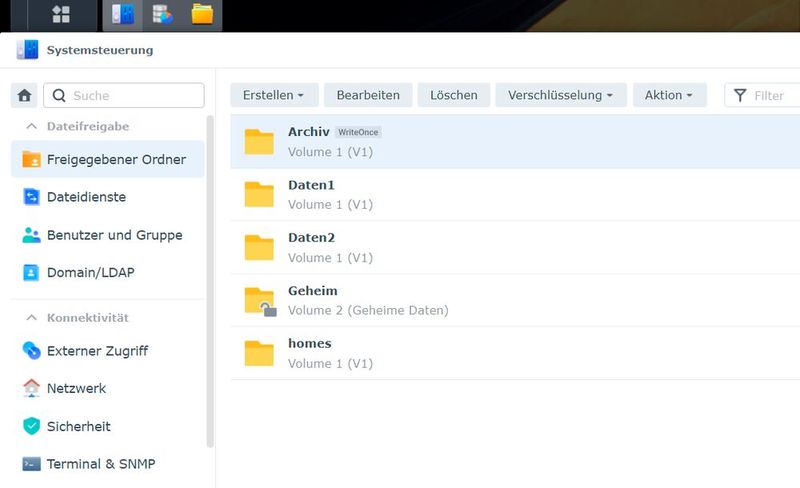Click the WriteOnce badge on Archiv
The image size is (800, 488).
point(358,132)
